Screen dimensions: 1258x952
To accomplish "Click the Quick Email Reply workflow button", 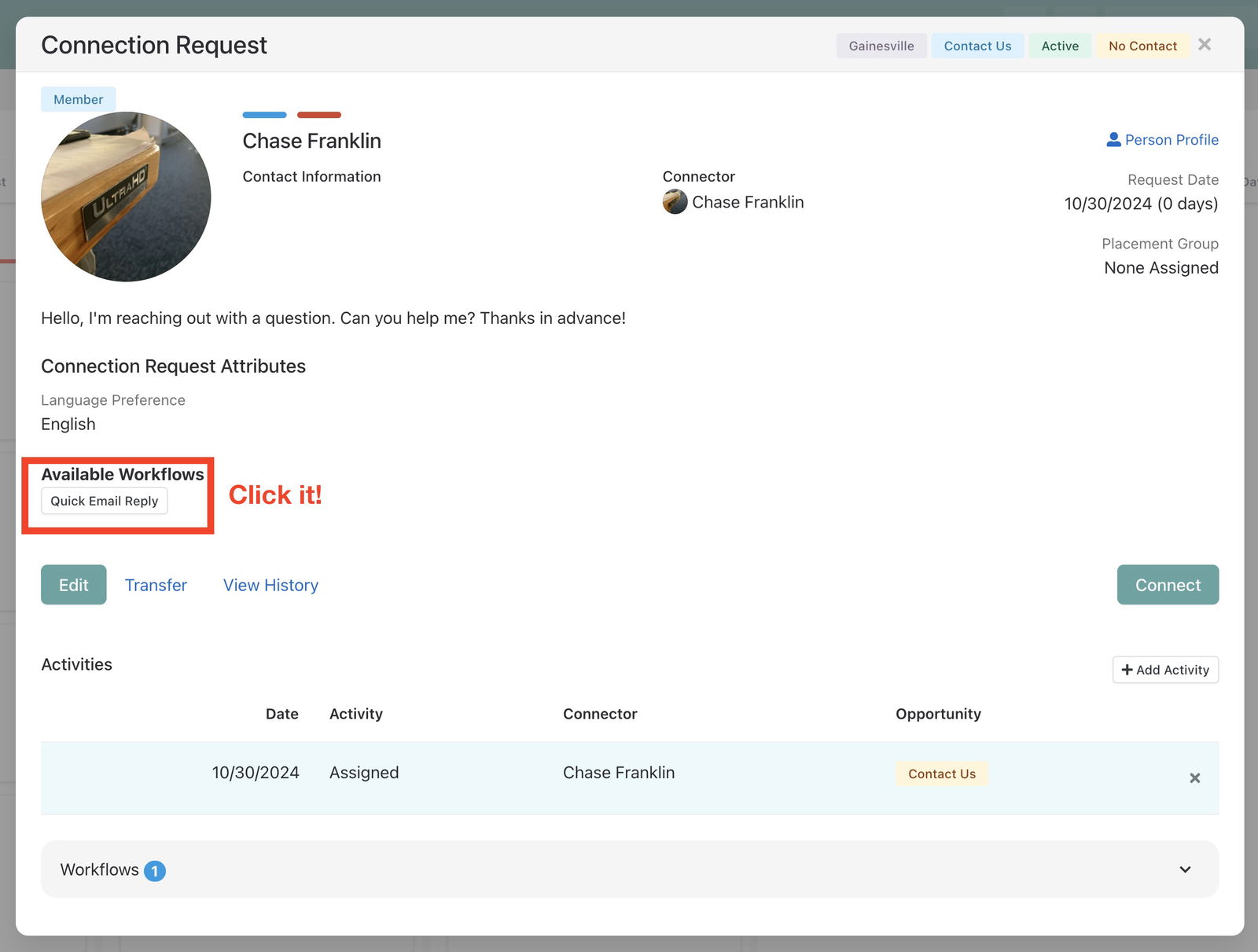I will click(105, 501).
